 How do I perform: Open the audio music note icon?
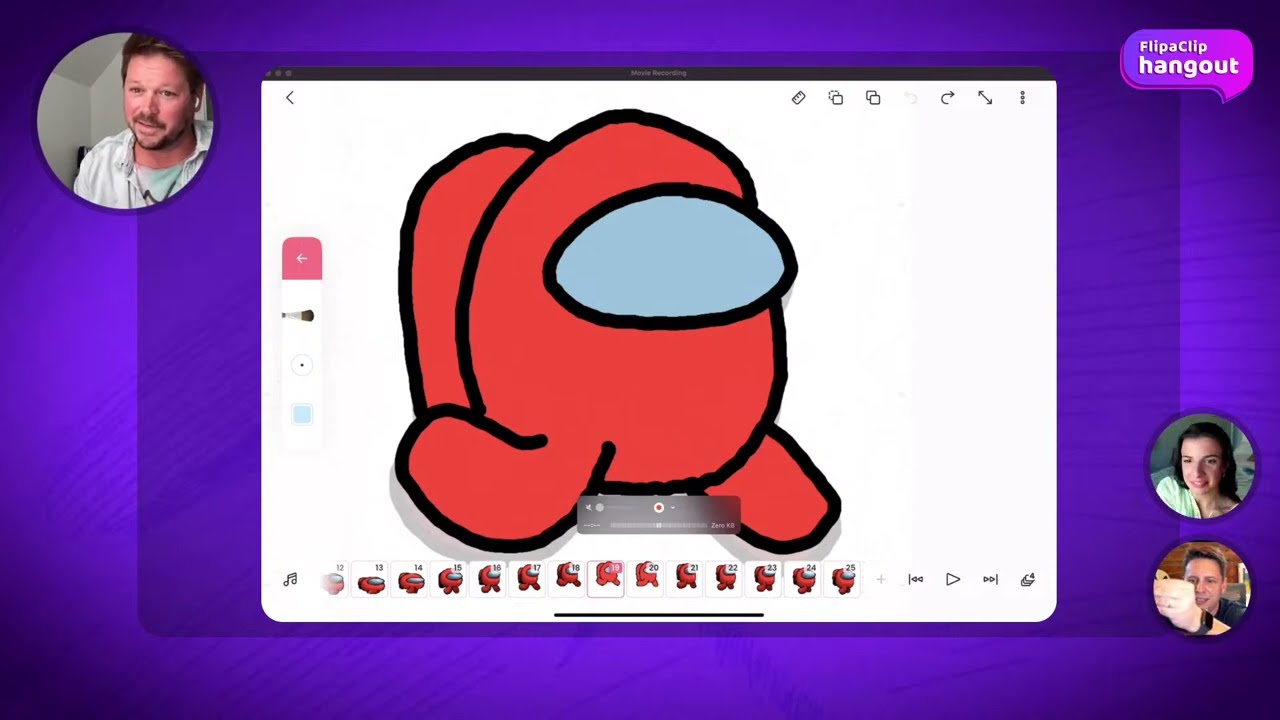tap(291, 579)
